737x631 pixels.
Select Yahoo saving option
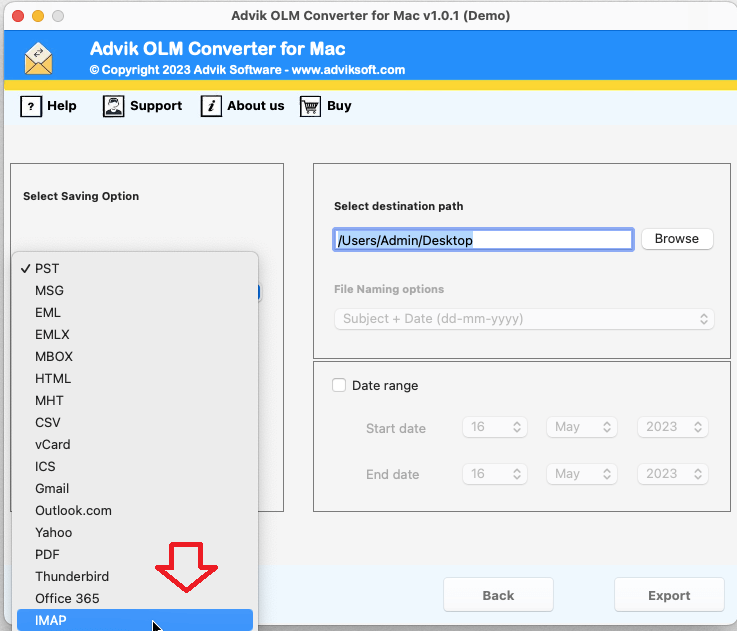[135, 532]
